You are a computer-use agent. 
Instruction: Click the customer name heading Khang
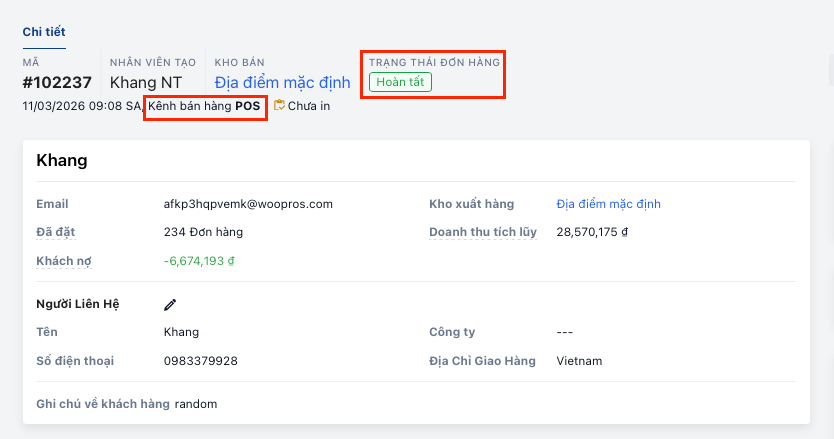click(62, 160)
